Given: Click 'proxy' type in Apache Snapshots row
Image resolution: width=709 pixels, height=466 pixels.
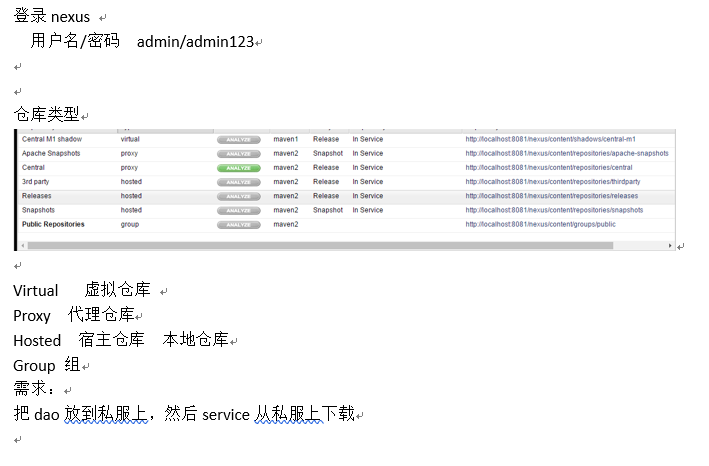Looking at the screenshot, I should [129, 153].
